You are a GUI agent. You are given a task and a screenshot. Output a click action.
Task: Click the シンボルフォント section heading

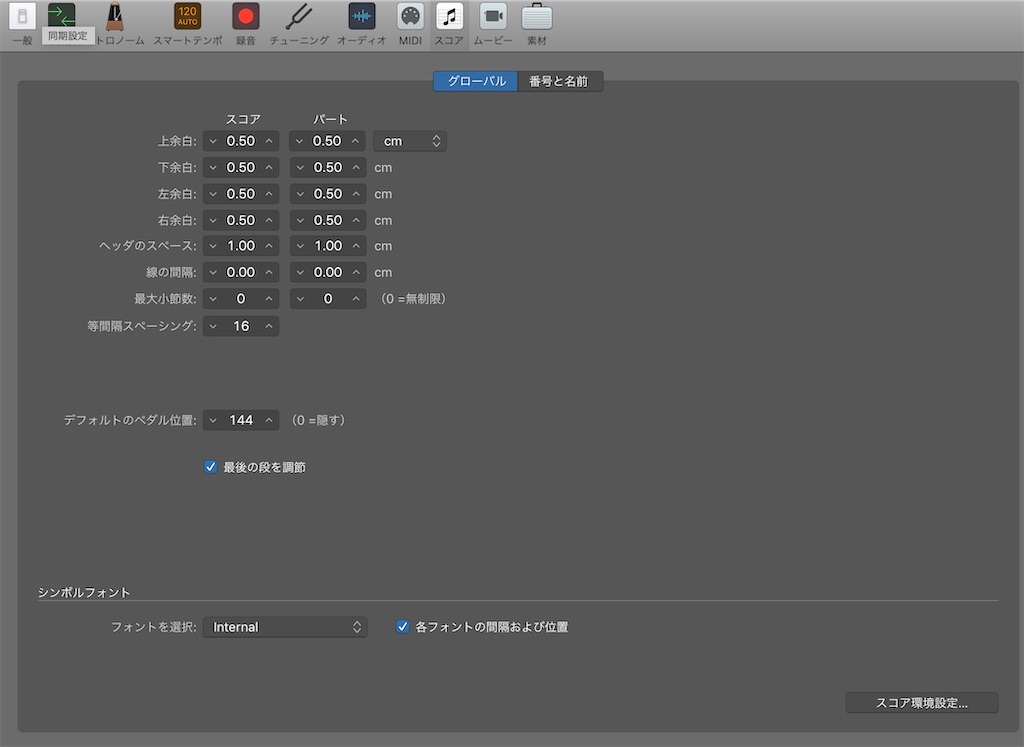(84, 592)
